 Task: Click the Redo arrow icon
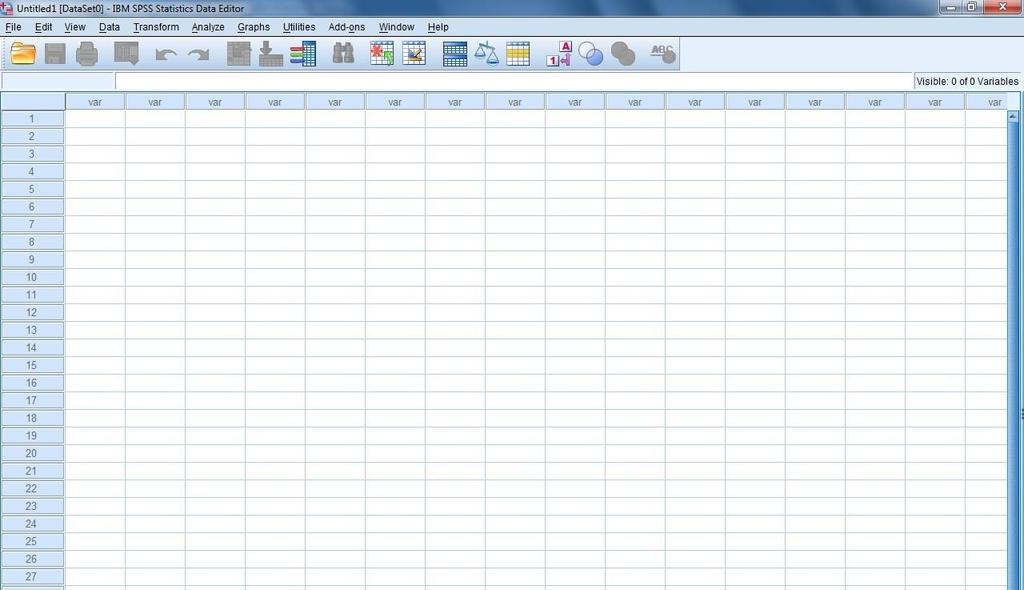coord(199,54)
